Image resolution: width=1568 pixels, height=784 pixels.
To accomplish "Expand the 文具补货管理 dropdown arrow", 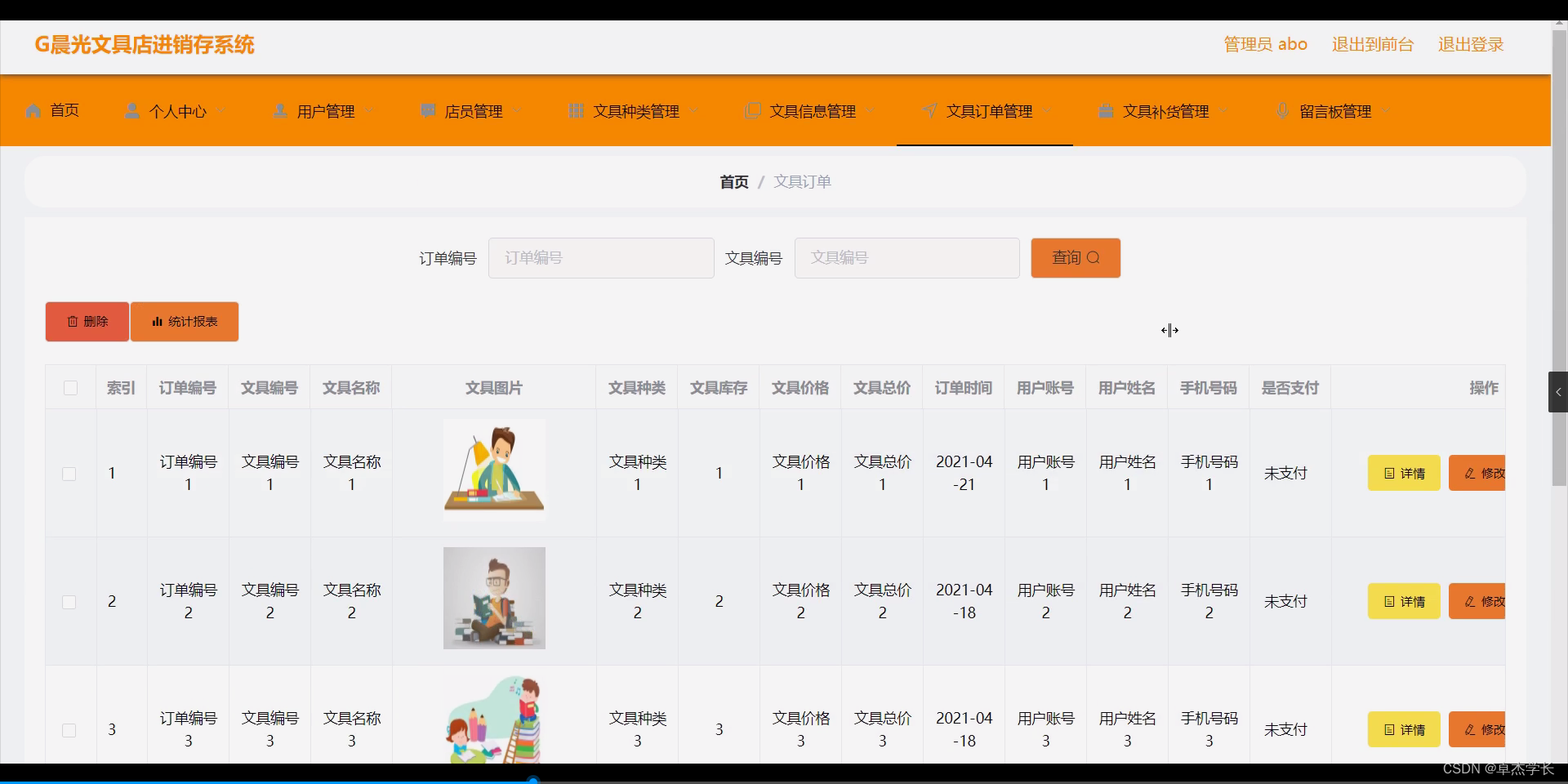I will (1224, 112).
